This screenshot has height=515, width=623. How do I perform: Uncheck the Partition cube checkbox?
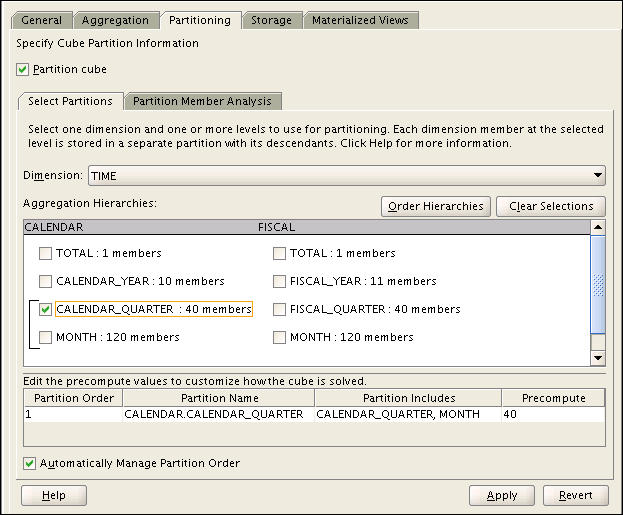pos(24,69)
